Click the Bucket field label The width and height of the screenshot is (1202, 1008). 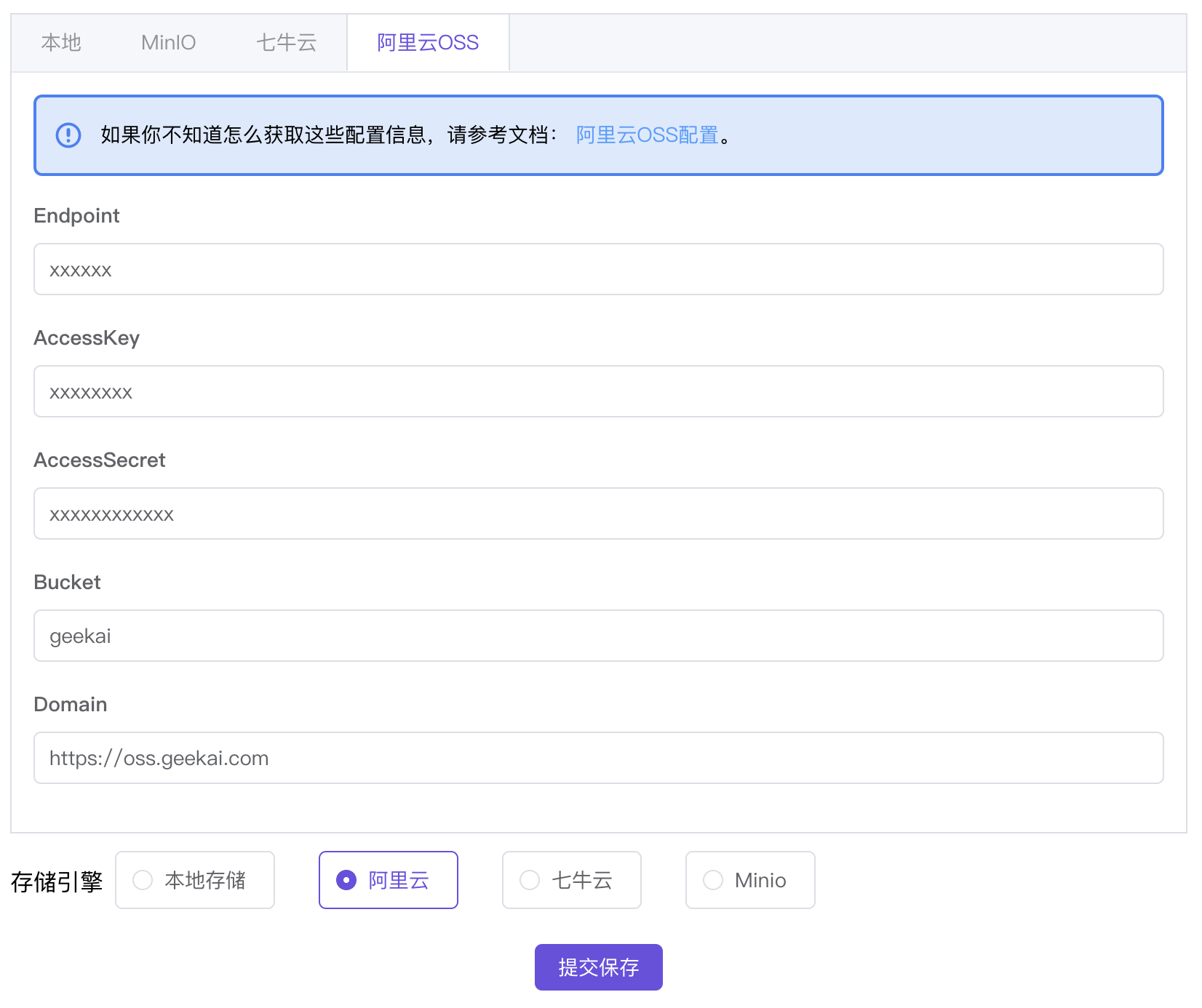coord(67,583)
